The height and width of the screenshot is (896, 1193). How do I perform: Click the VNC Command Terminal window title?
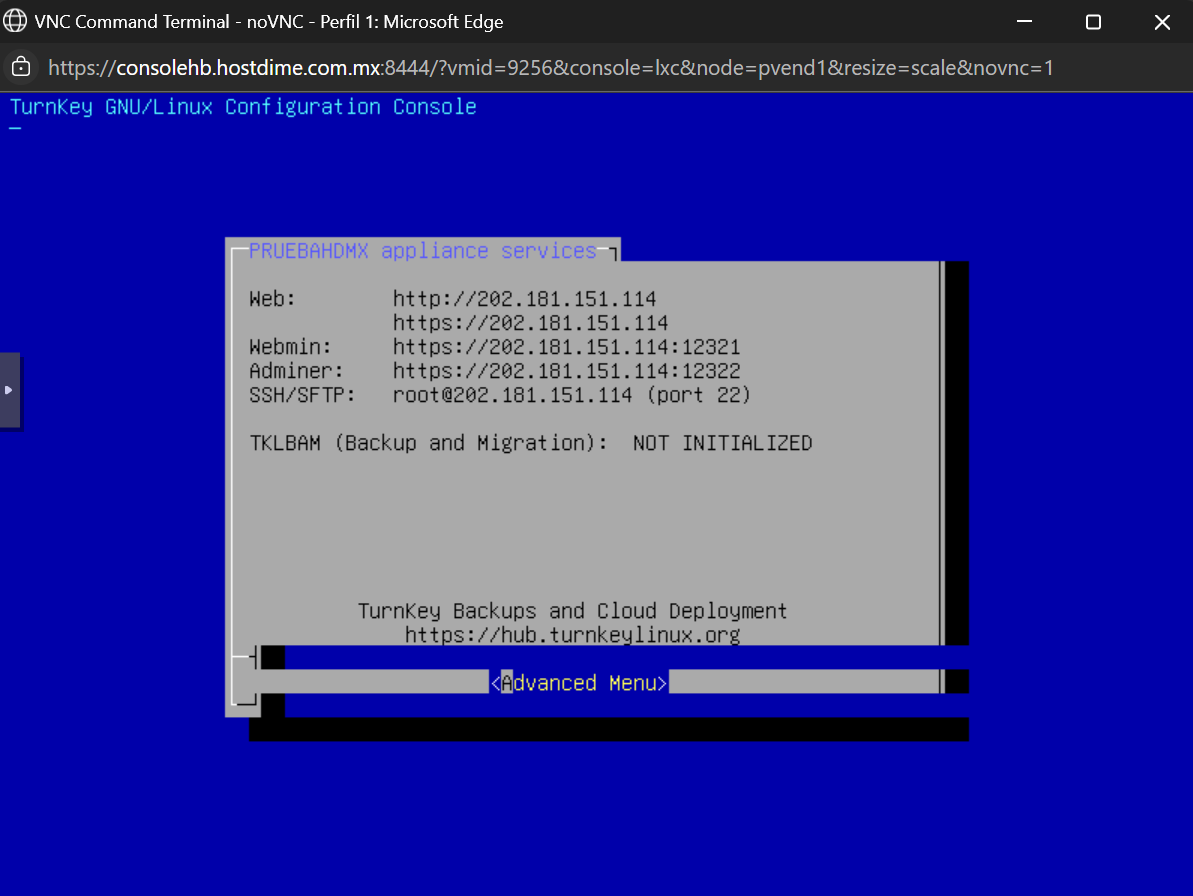point(269,22)
